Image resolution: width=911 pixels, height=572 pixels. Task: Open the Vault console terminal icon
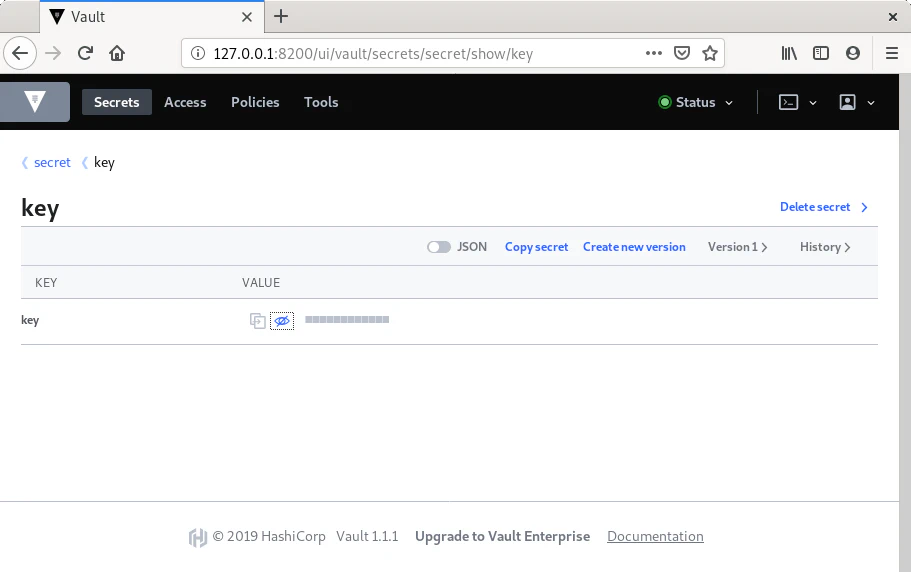tap(789, 102)
